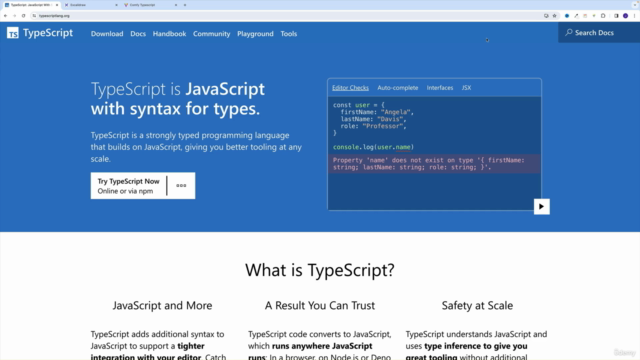This screenshot has width=640, height=360.
Task: Select the JSX example tab
Action: 467,88
